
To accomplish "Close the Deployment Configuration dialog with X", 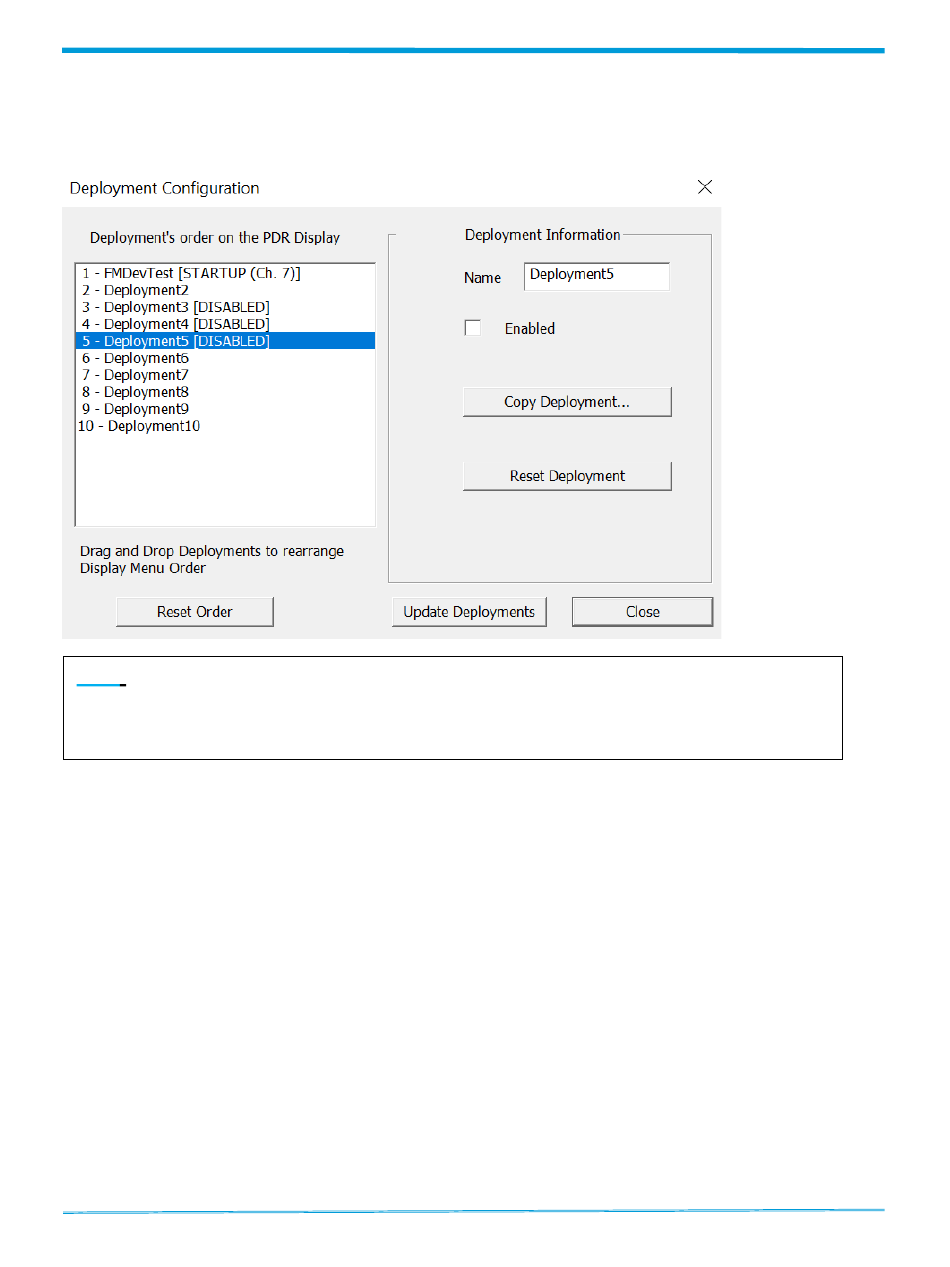I will coord(705,187).
